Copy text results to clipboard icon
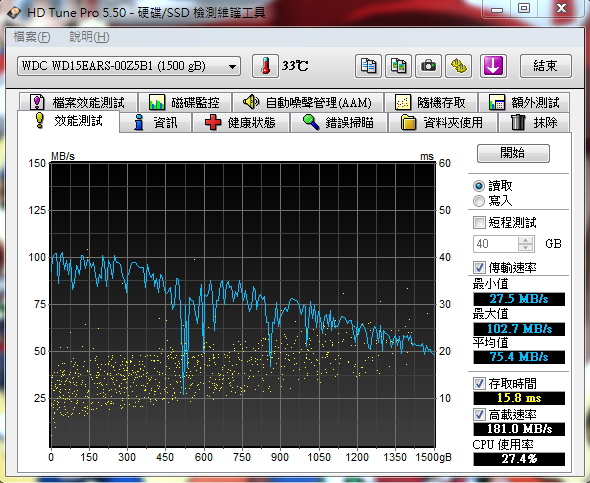 tap(368, 66)
